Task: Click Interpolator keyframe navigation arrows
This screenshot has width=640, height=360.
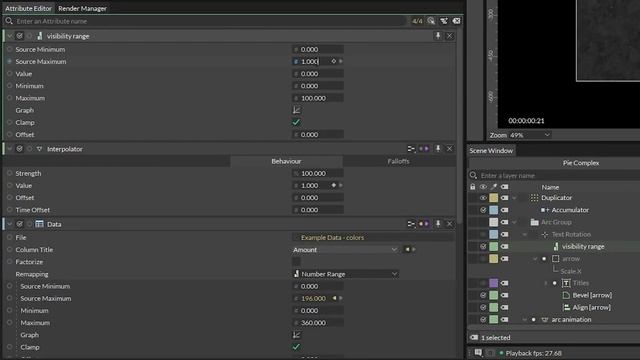Action: [x=424, y=149]
